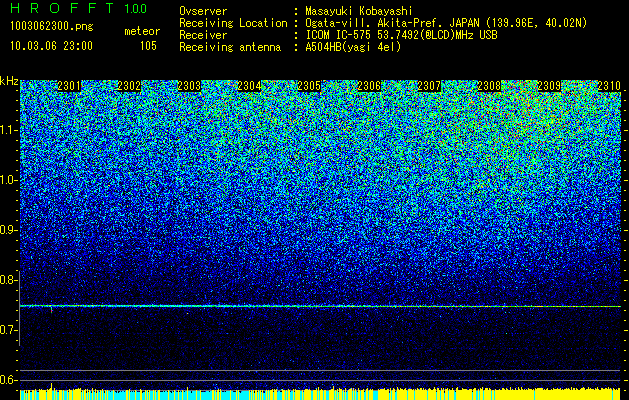The height and width of the screenshot is (400, 629).
Task: Click the meteor echo blip just after 2301
Action: click(51, 309)
